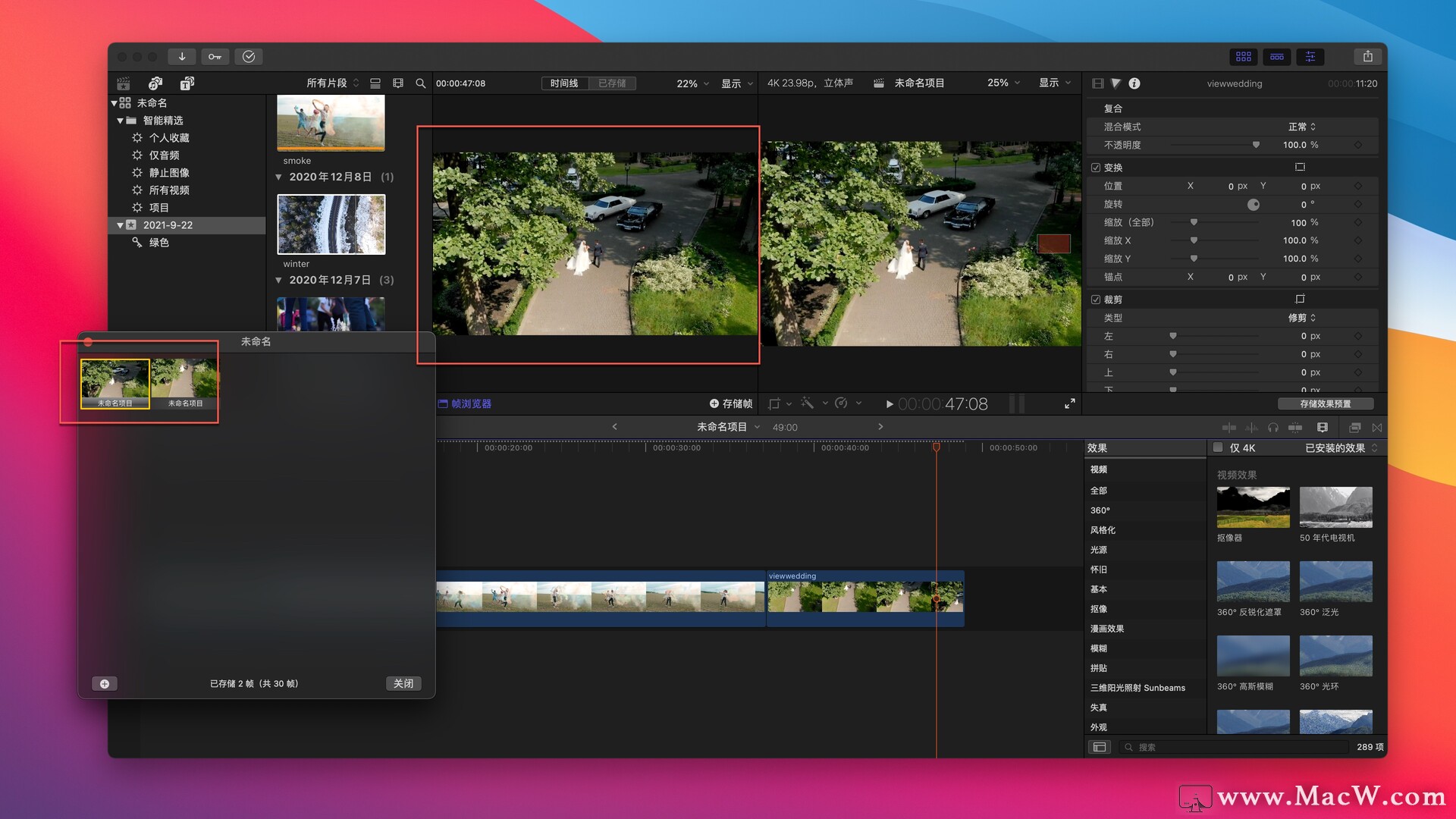Toggle the onscreen crop controls icon
This screenshot has width=1456, height=819.
(1300, 299)
